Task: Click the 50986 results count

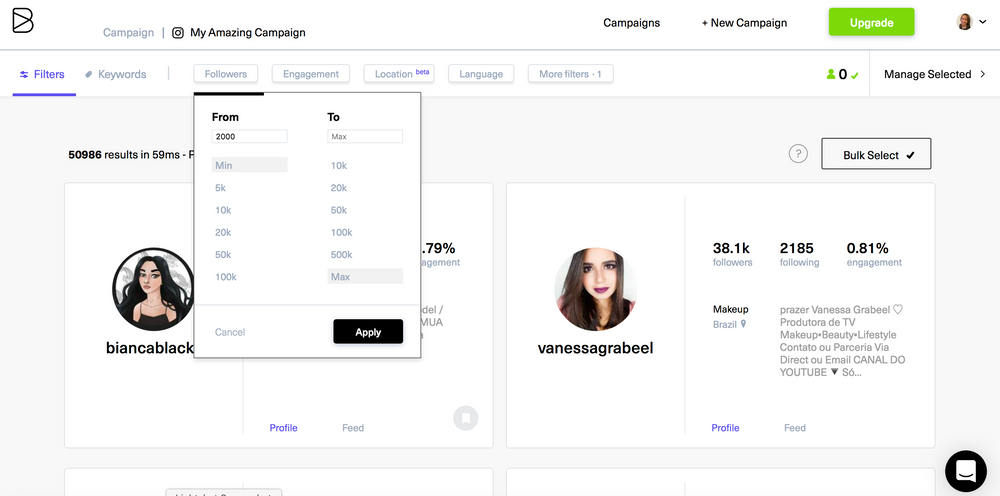Action: (85, 154)
